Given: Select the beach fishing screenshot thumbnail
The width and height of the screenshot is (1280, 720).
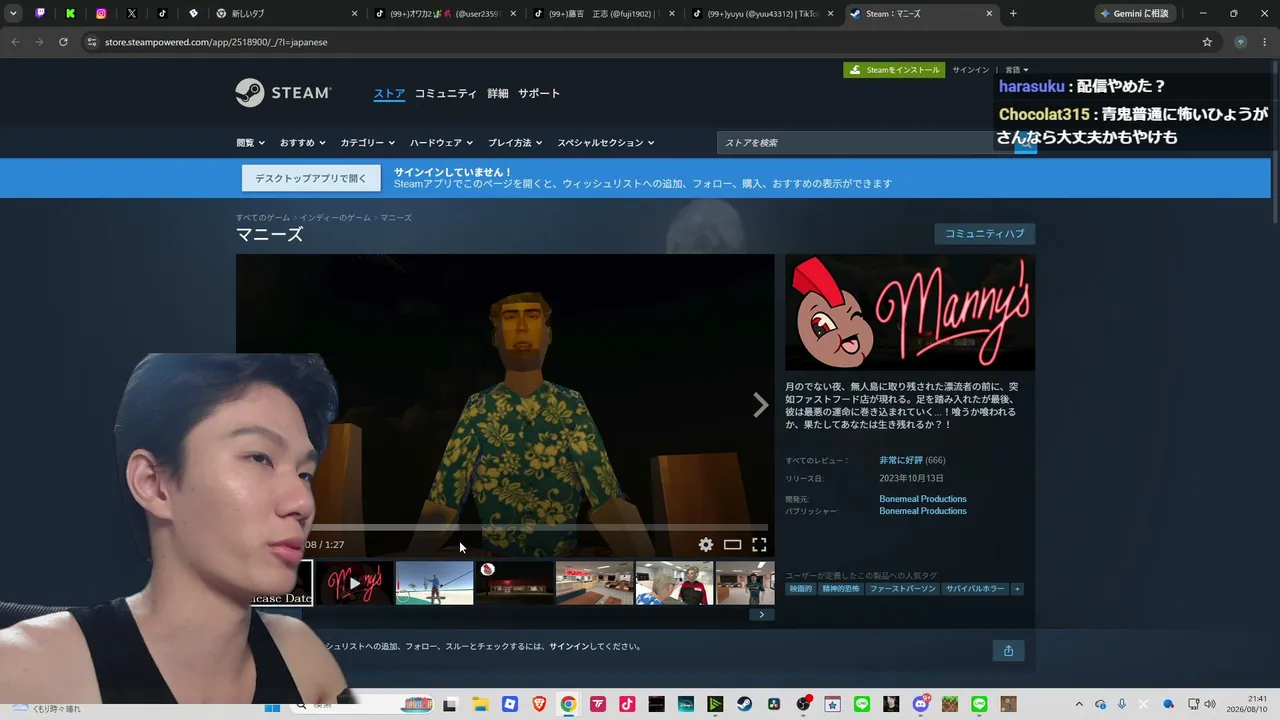Looking at the screenshot, I should (434, 583).
